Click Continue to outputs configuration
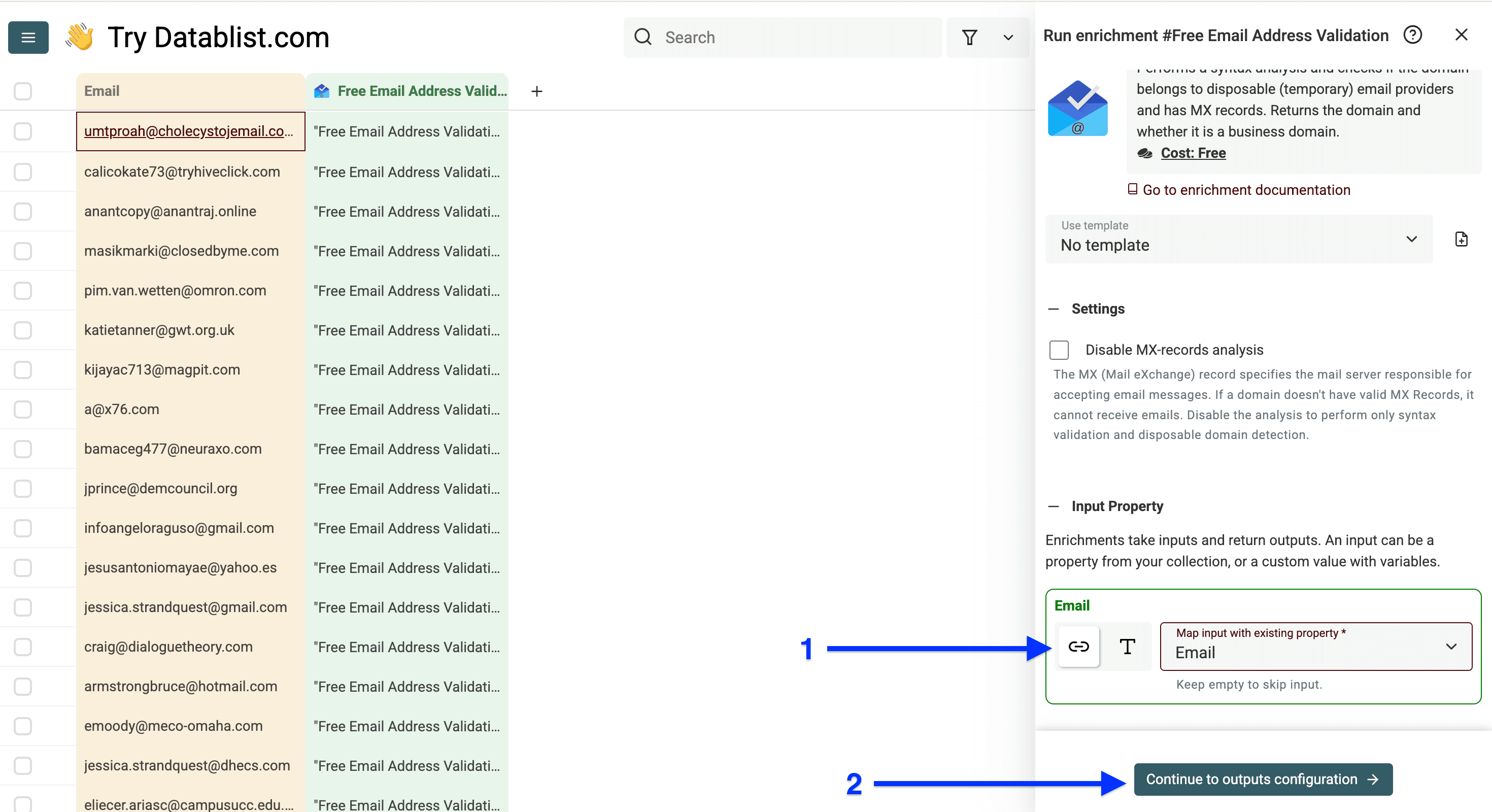The image size is (1492, 812). tap(1263, 779)
